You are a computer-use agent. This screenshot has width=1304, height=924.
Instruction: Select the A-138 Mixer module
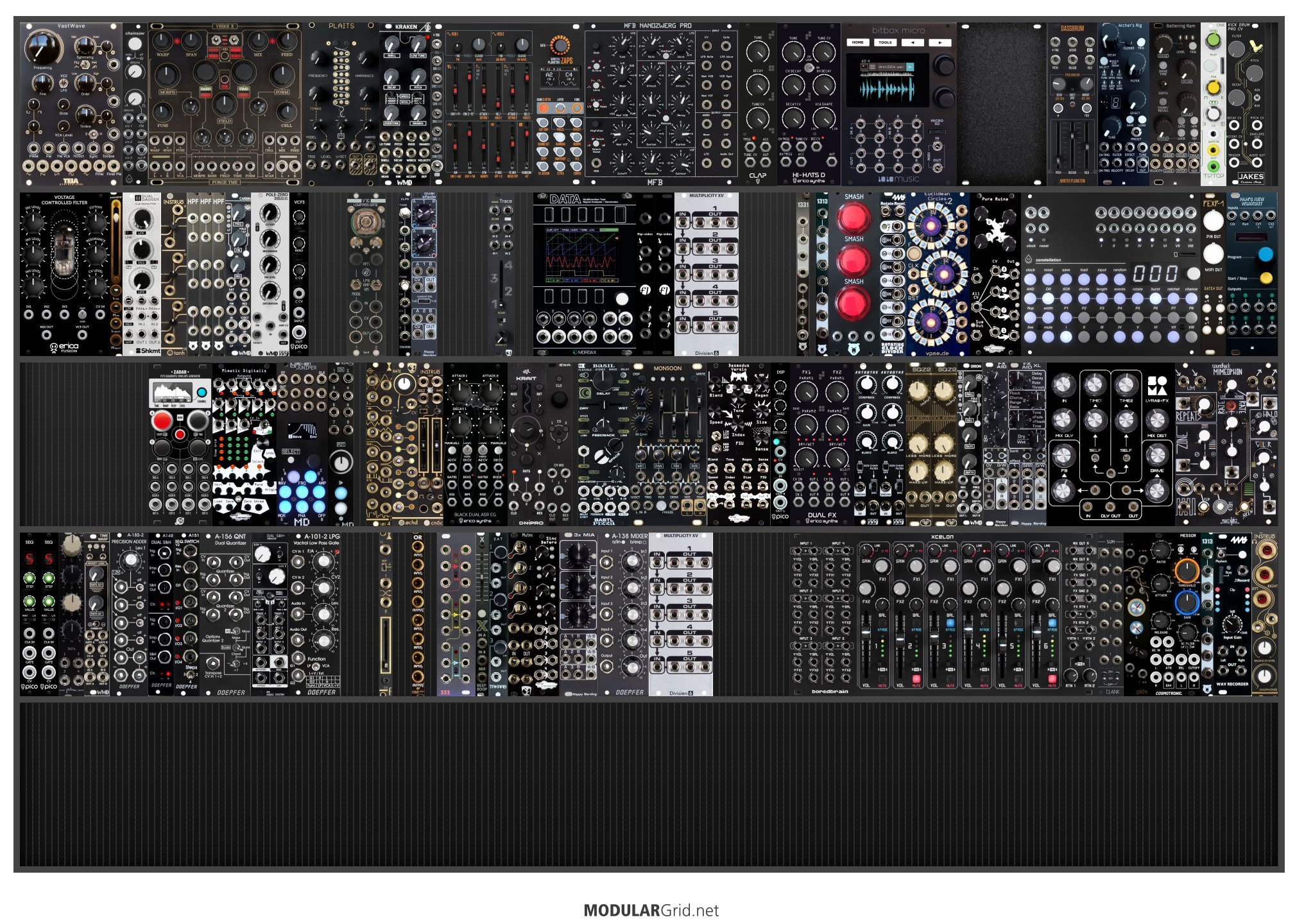(623, 614)
